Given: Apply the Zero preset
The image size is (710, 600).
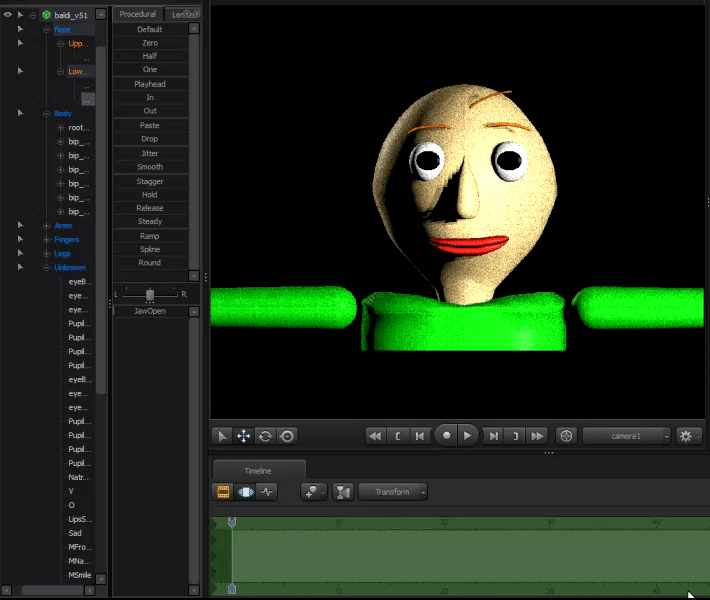Looking at the screenshot, I should point(150,43).
